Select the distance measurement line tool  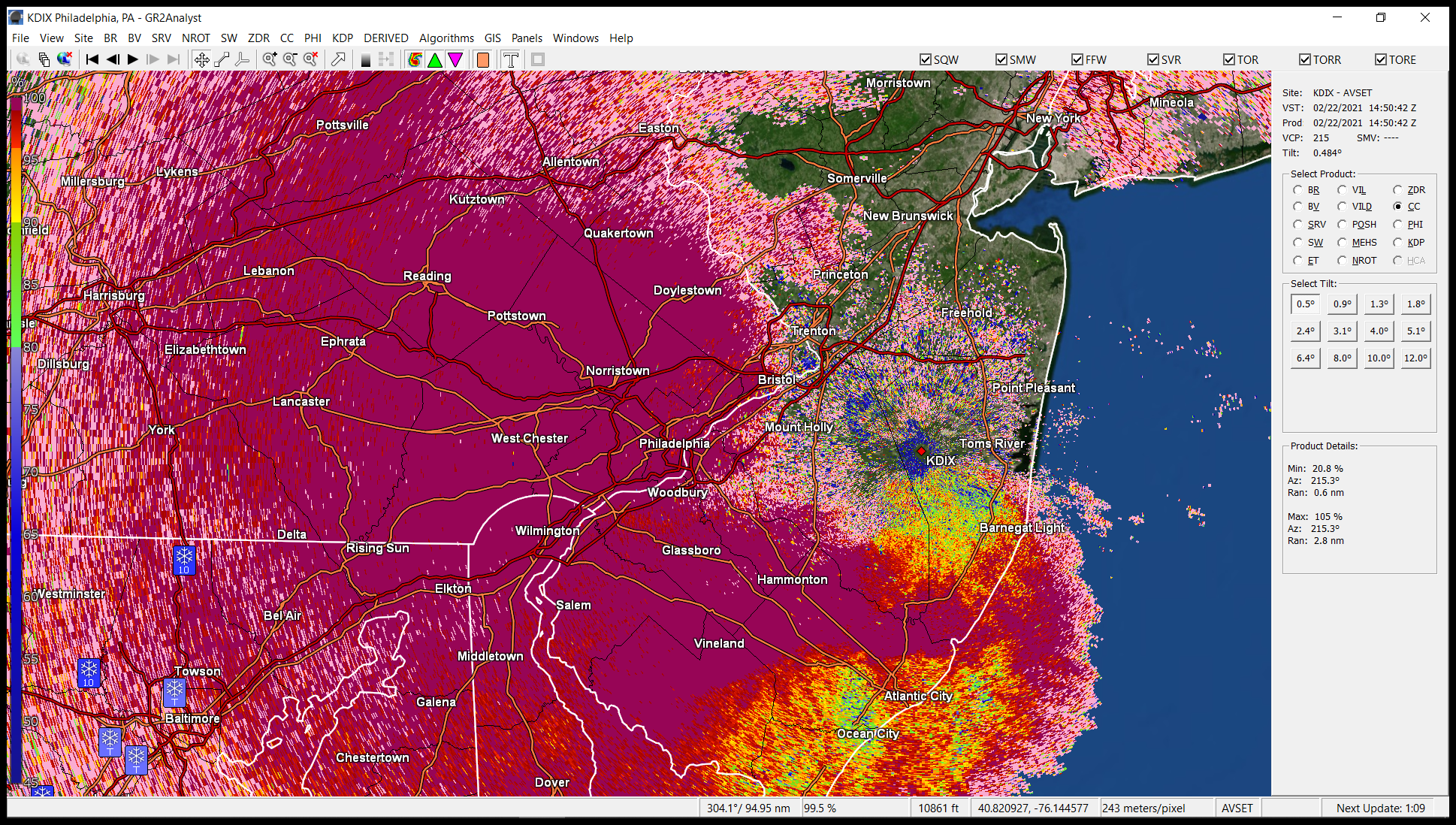[x=222, y=59]
